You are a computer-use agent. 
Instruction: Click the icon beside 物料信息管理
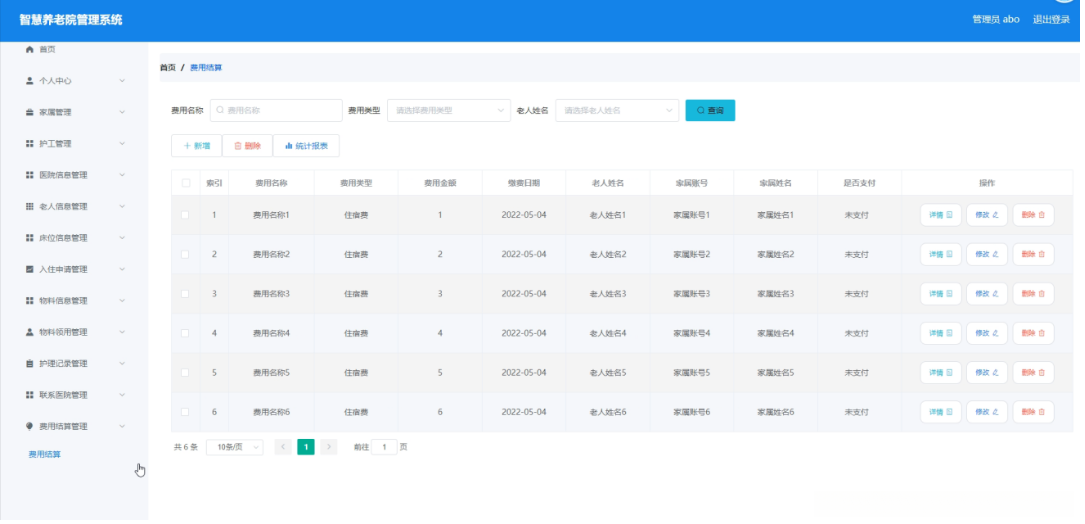point(29,300)
